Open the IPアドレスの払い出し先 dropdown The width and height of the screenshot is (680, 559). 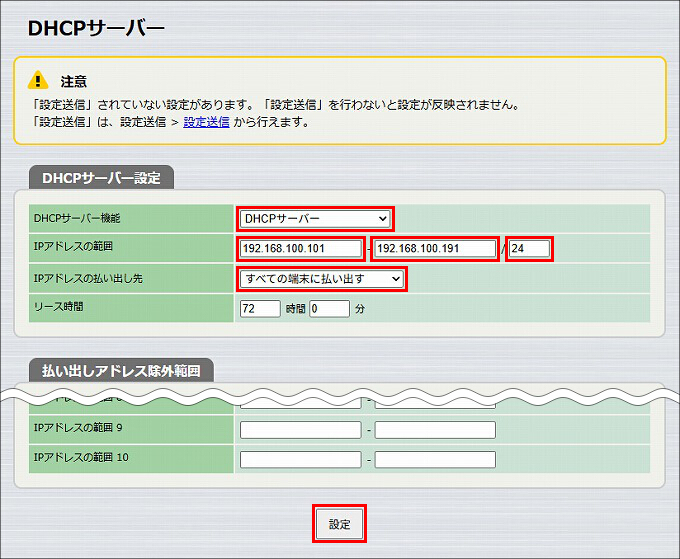coord(321,279)
